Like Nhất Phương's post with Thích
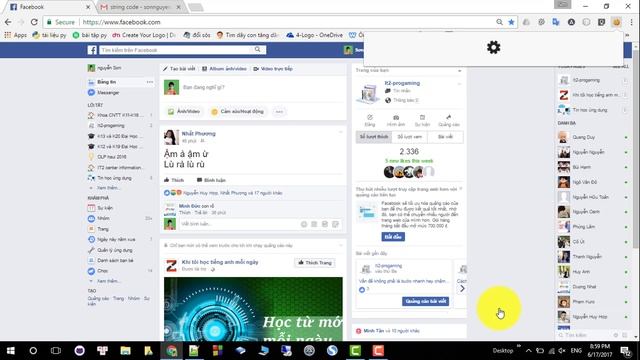 (174, 180)
